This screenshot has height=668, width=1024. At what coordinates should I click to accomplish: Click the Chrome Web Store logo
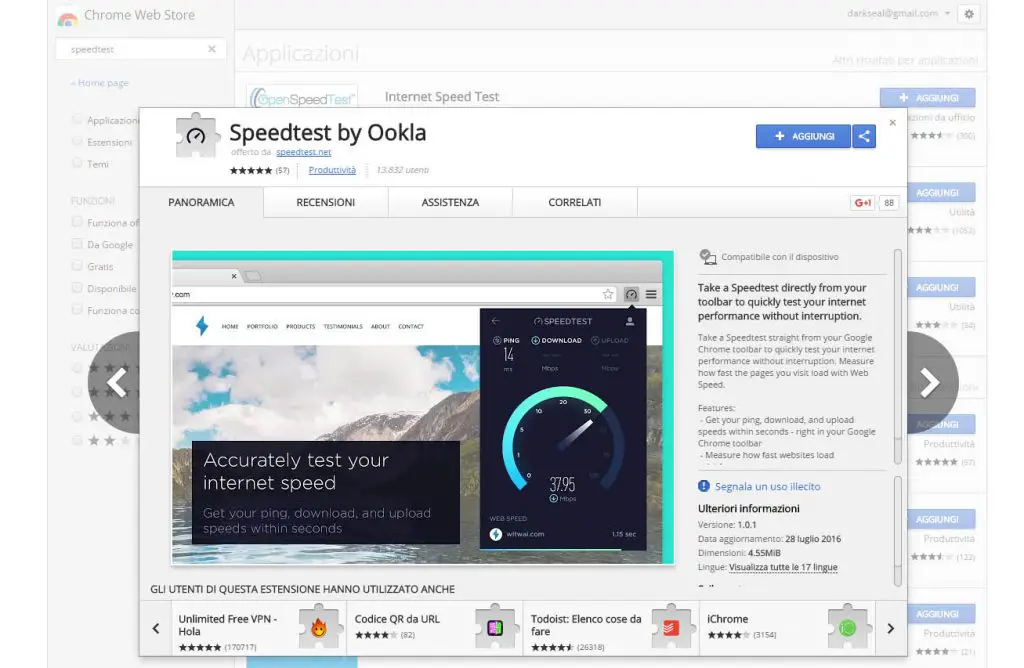(x=67, y=17)
